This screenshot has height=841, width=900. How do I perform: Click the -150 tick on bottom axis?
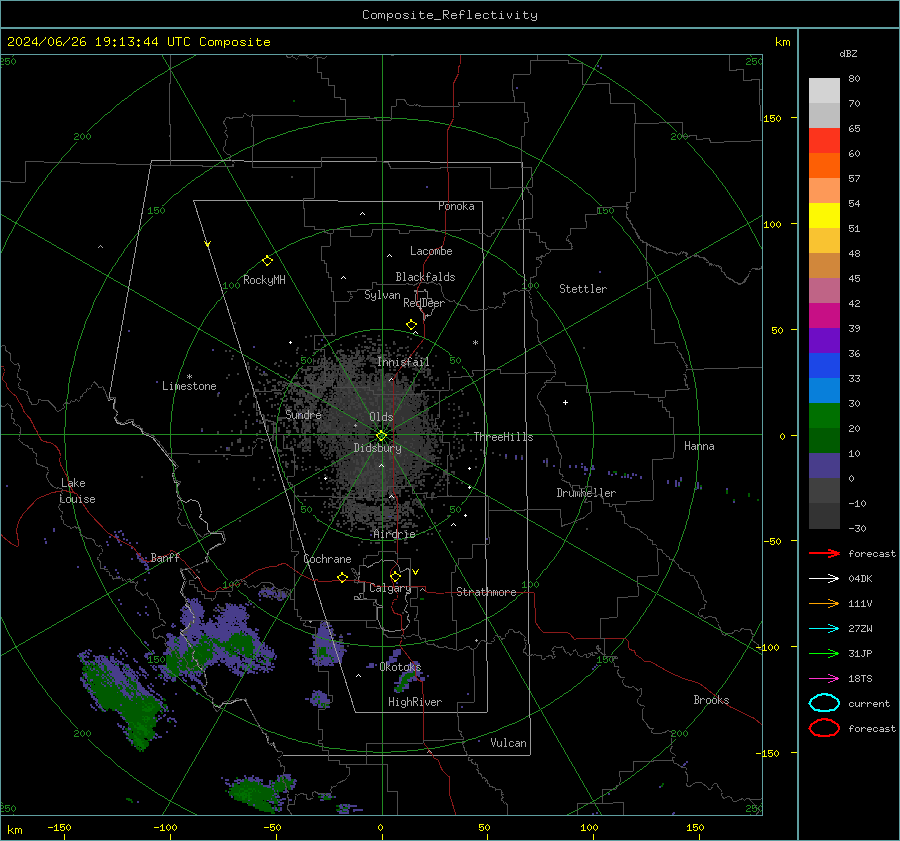(x=59, y=827)
